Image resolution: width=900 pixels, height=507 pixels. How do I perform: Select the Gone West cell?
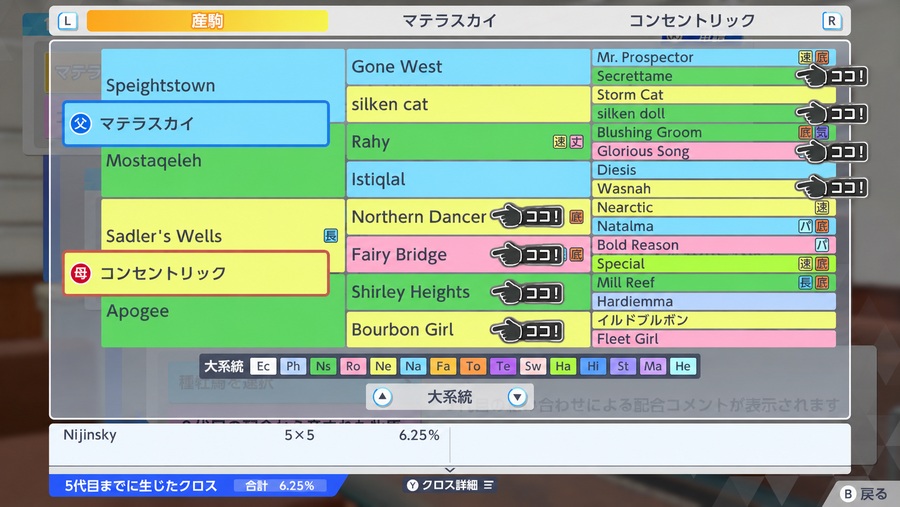coord(468,67)
